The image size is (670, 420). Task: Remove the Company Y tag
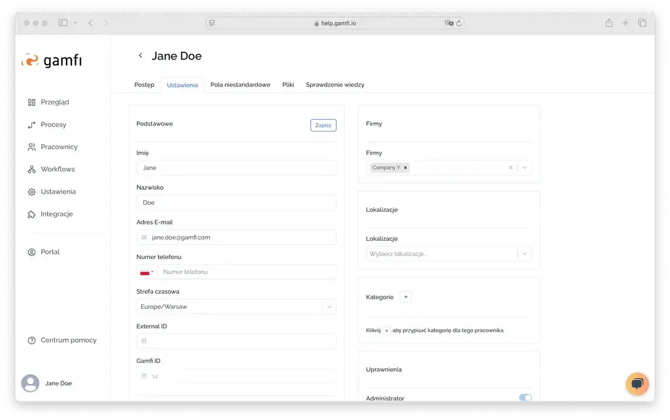tap(405, 168)
